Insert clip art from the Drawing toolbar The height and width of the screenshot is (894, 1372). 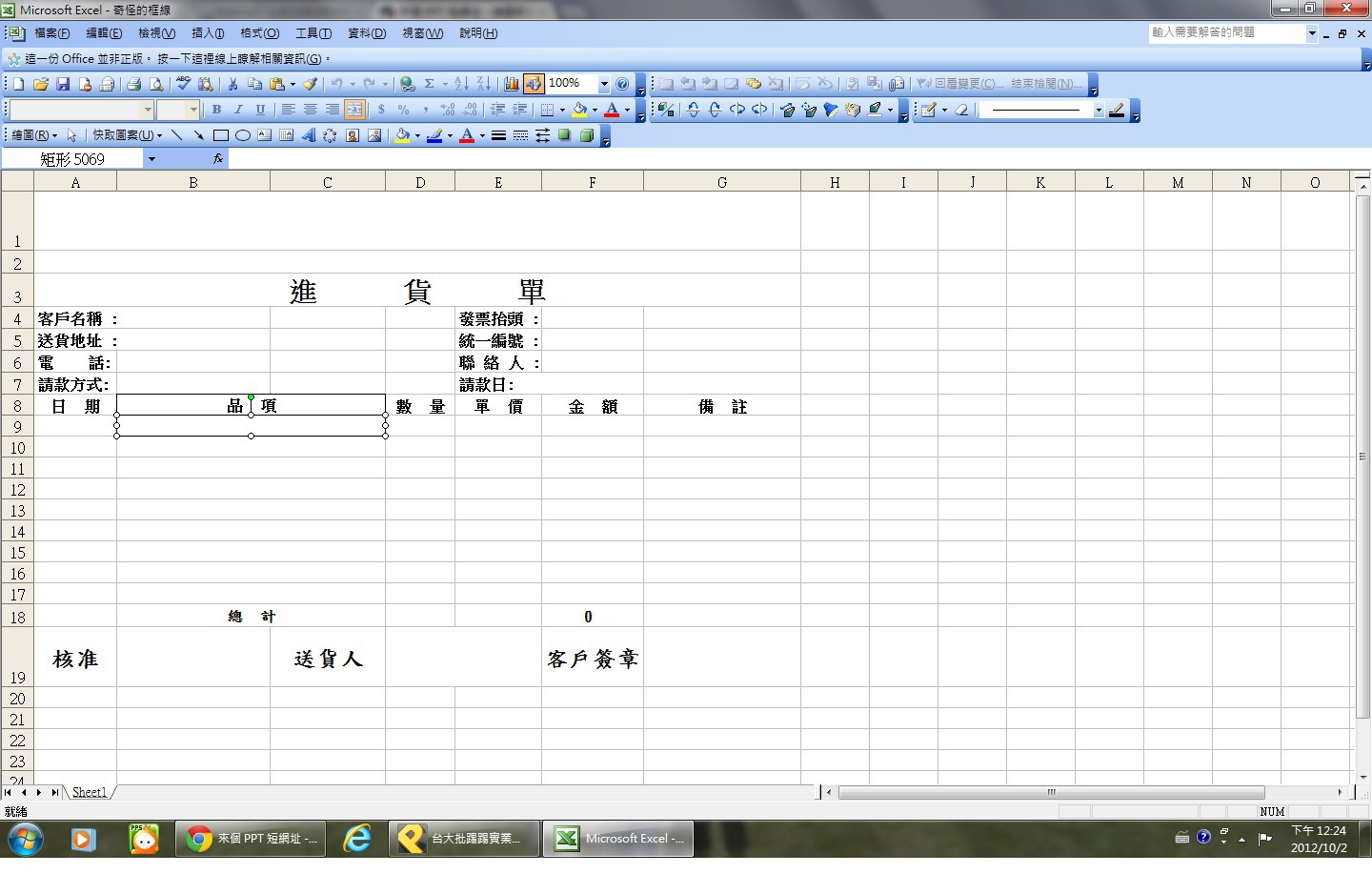pos(353,135)
